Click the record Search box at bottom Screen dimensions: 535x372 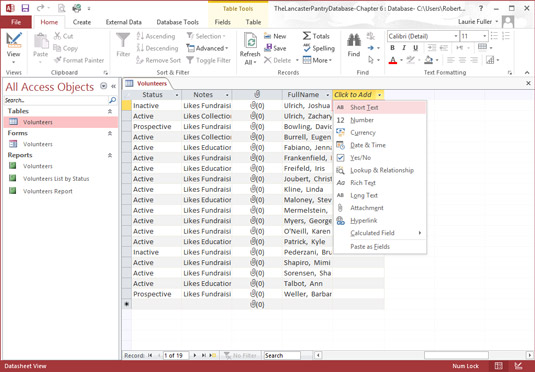[x=282, y=356]
